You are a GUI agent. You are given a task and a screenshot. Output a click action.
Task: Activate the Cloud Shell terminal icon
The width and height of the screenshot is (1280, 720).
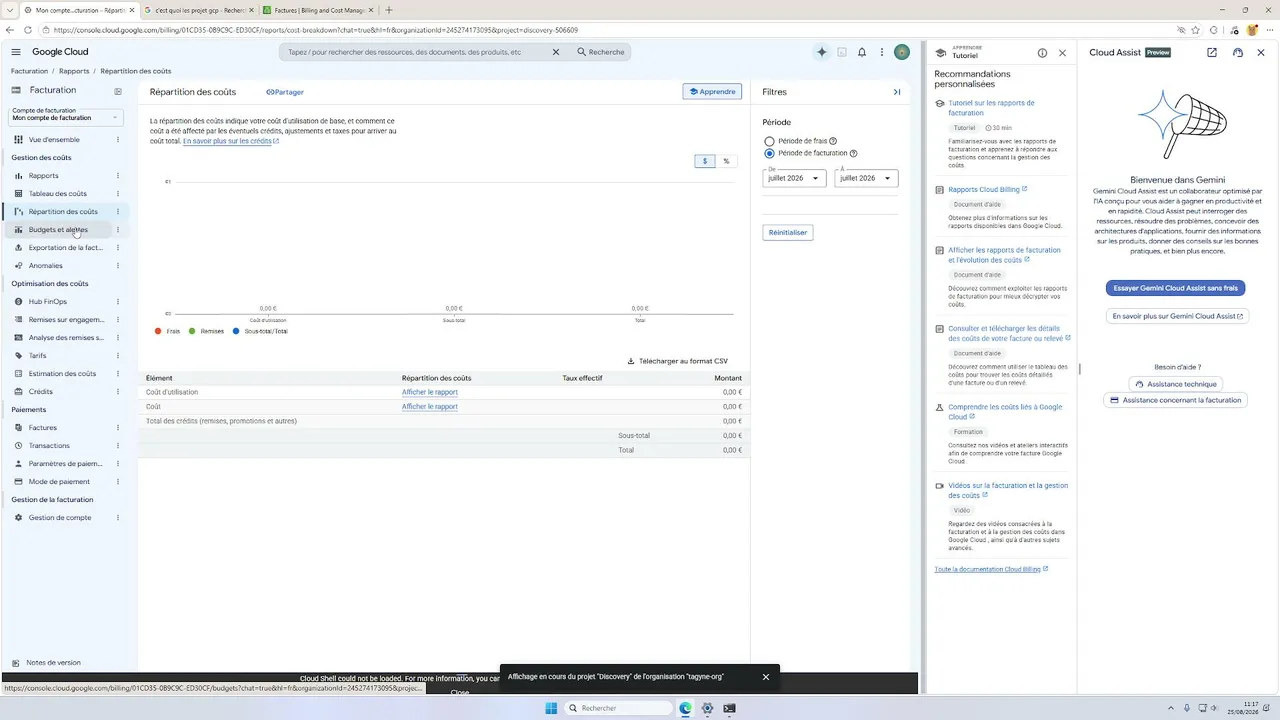(x=842, y=52)
